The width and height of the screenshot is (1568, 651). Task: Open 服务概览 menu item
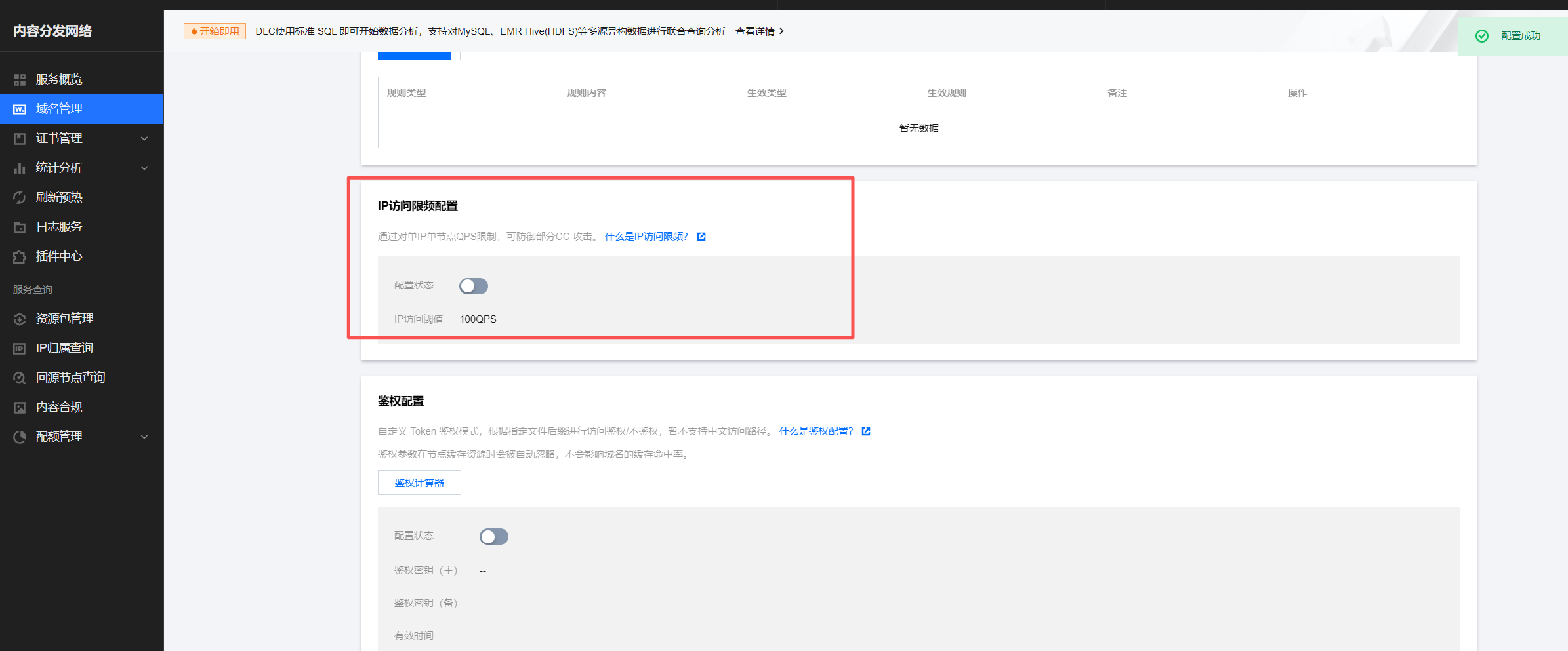pos(59,79)
